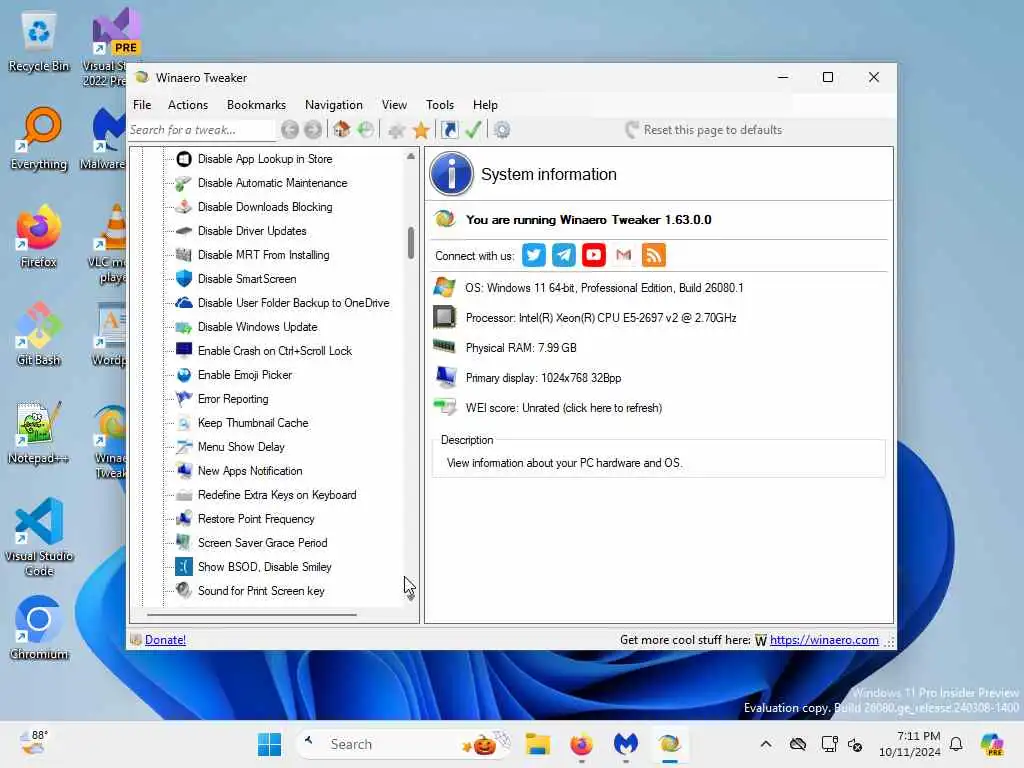Open the Telegram link icon
Screen dimensions: 1024x768
[x=564, y=255]
